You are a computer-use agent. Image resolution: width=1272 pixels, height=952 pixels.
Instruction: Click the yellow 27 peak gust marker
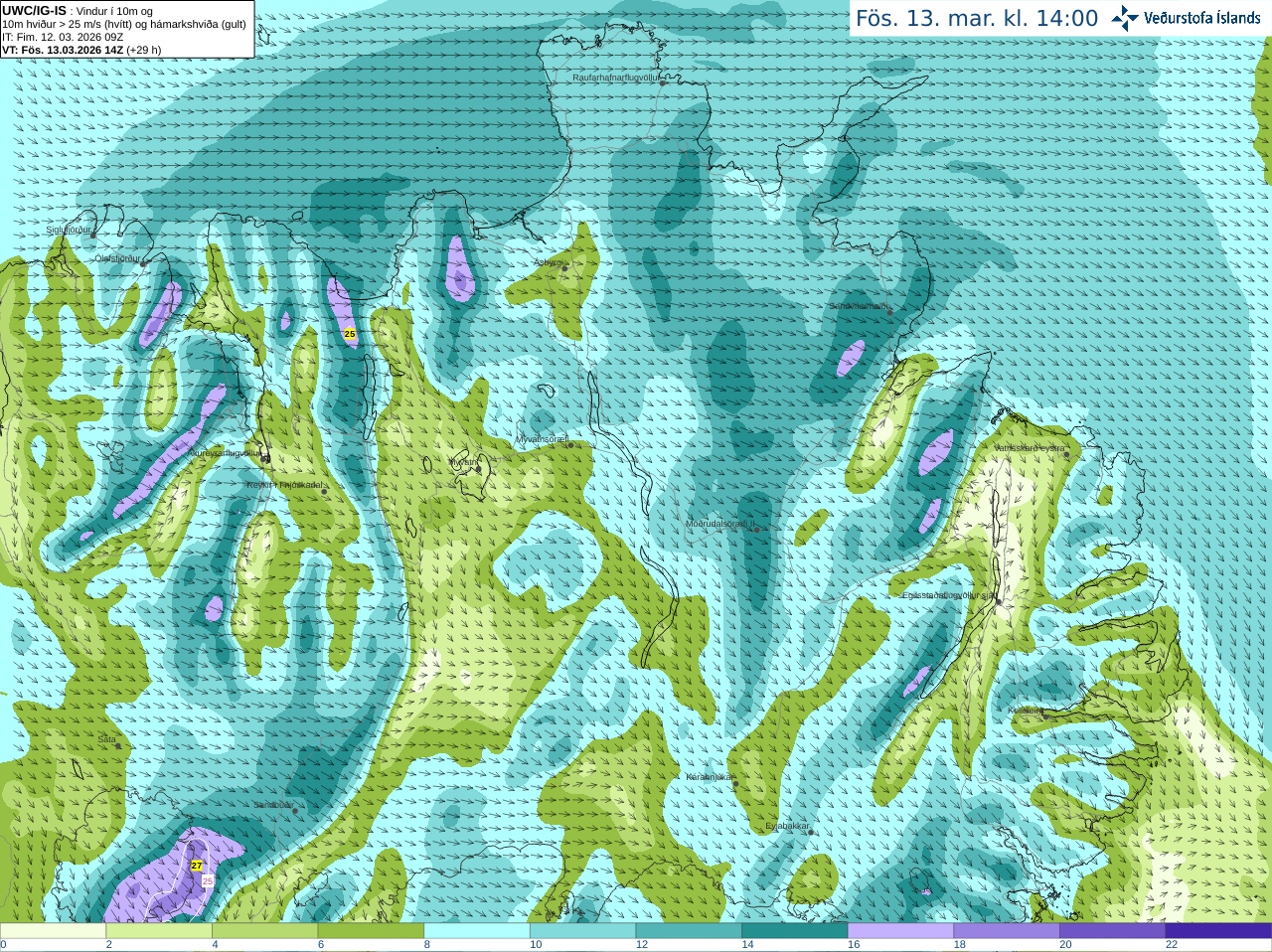tap(197, 866)
